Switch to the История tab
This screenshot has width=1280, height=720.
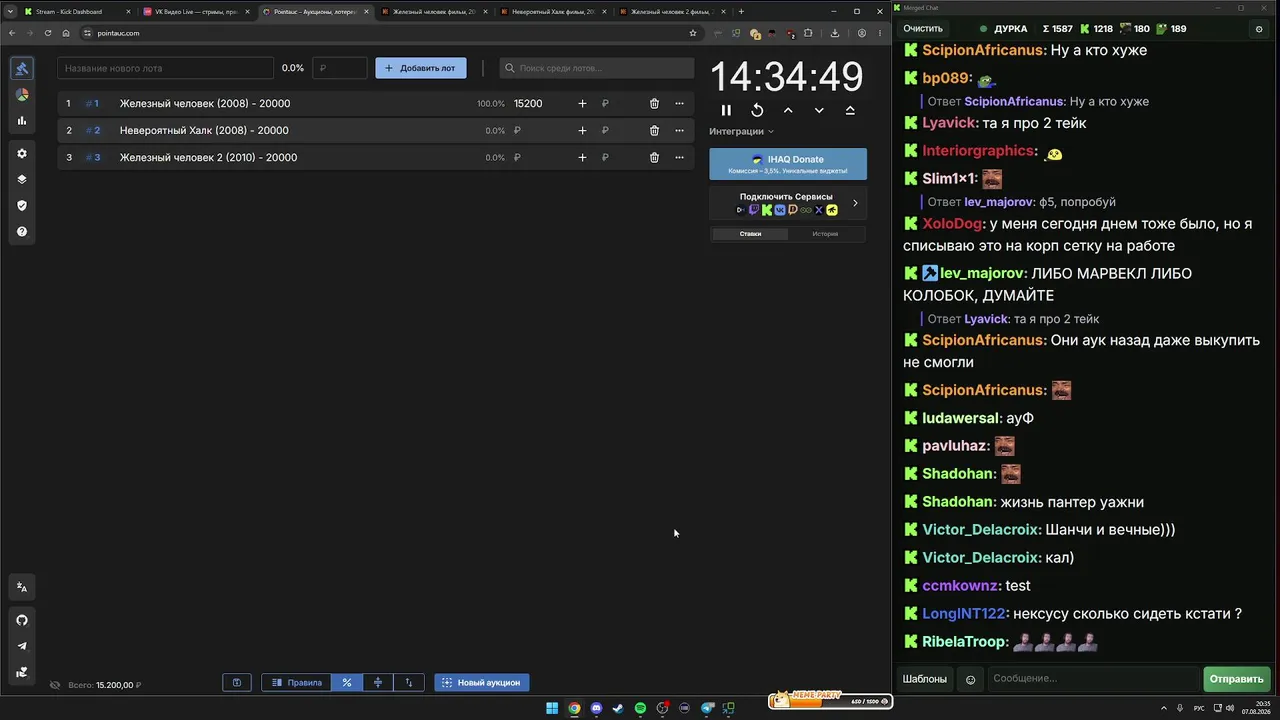click(825, 234)
